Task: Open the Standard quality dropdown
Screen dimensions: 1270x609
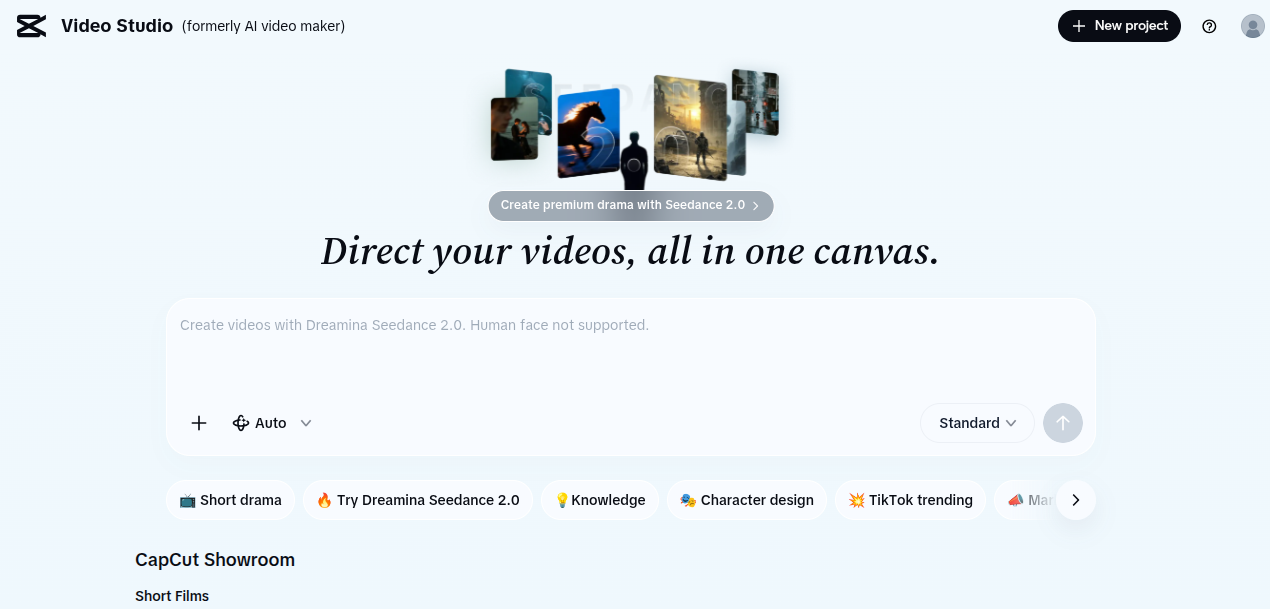Action: coord(977,423)
